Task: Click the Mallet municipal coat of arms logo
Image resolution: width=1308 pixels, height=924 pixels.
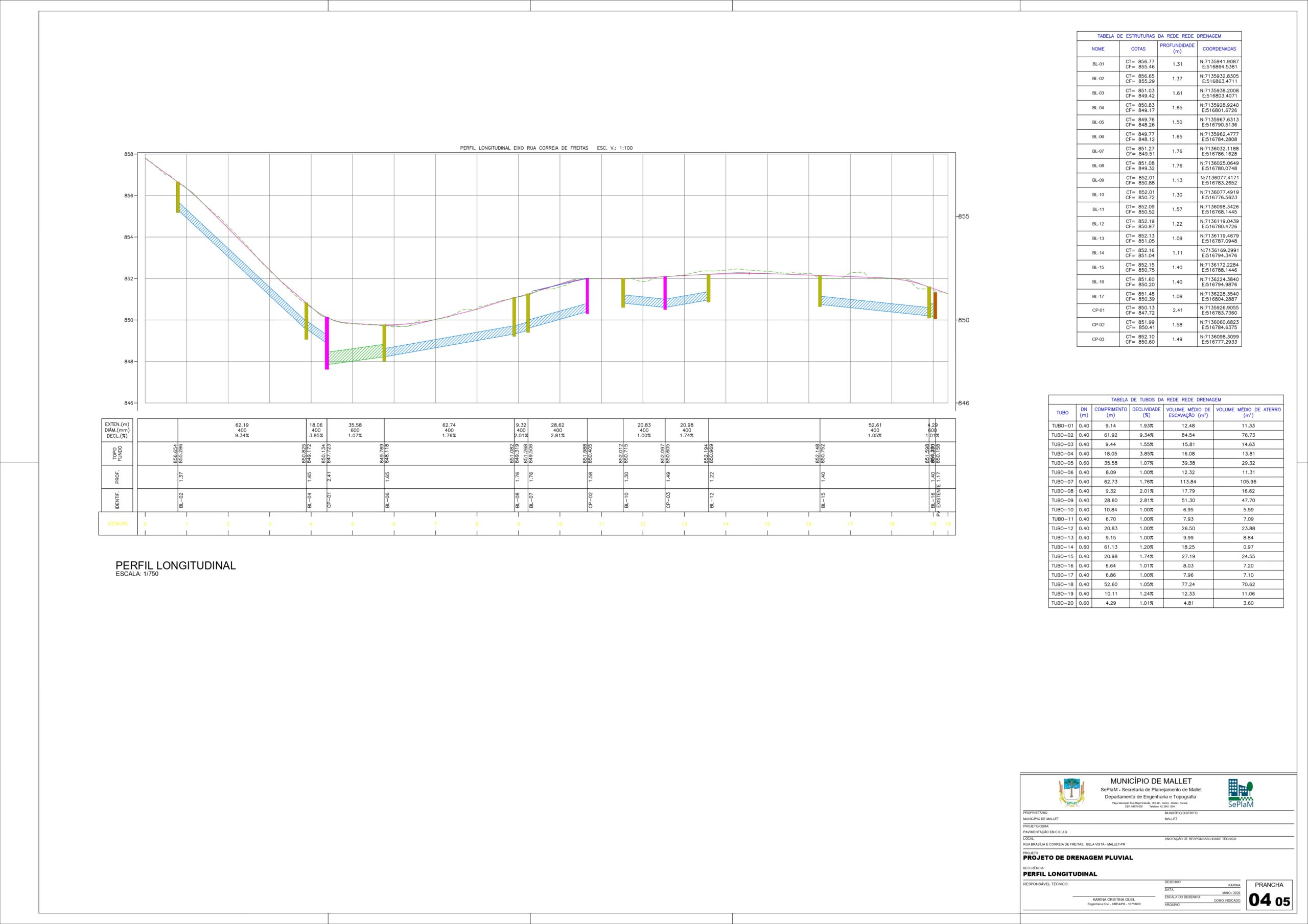Action: point(1071,792)
